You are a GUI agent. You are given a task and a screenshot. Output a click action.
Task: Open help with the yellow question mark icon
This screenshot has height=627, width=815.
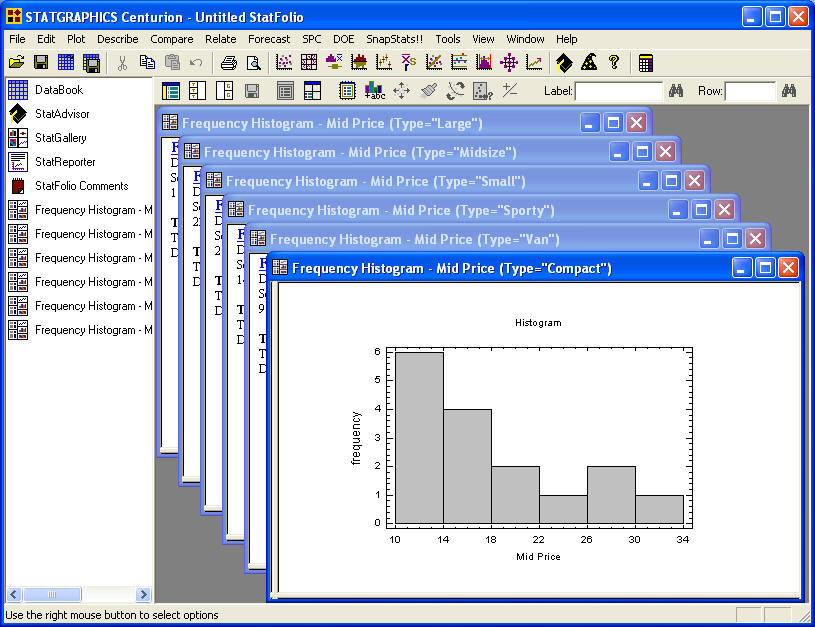pyautogui.click(x=614, y=63)
